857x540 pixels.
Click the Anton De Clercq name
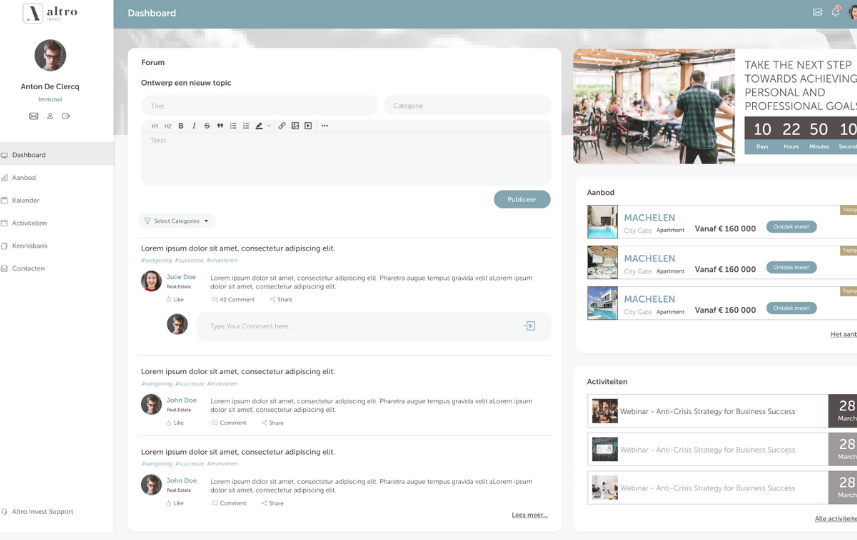point(50,86)
